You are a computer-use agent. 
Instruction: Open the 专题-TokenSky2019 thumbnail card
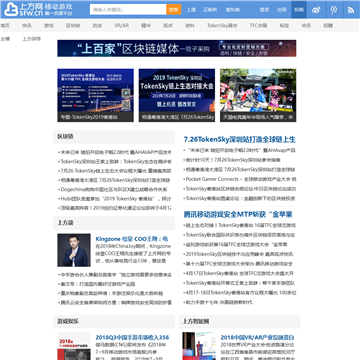[95, 95]
